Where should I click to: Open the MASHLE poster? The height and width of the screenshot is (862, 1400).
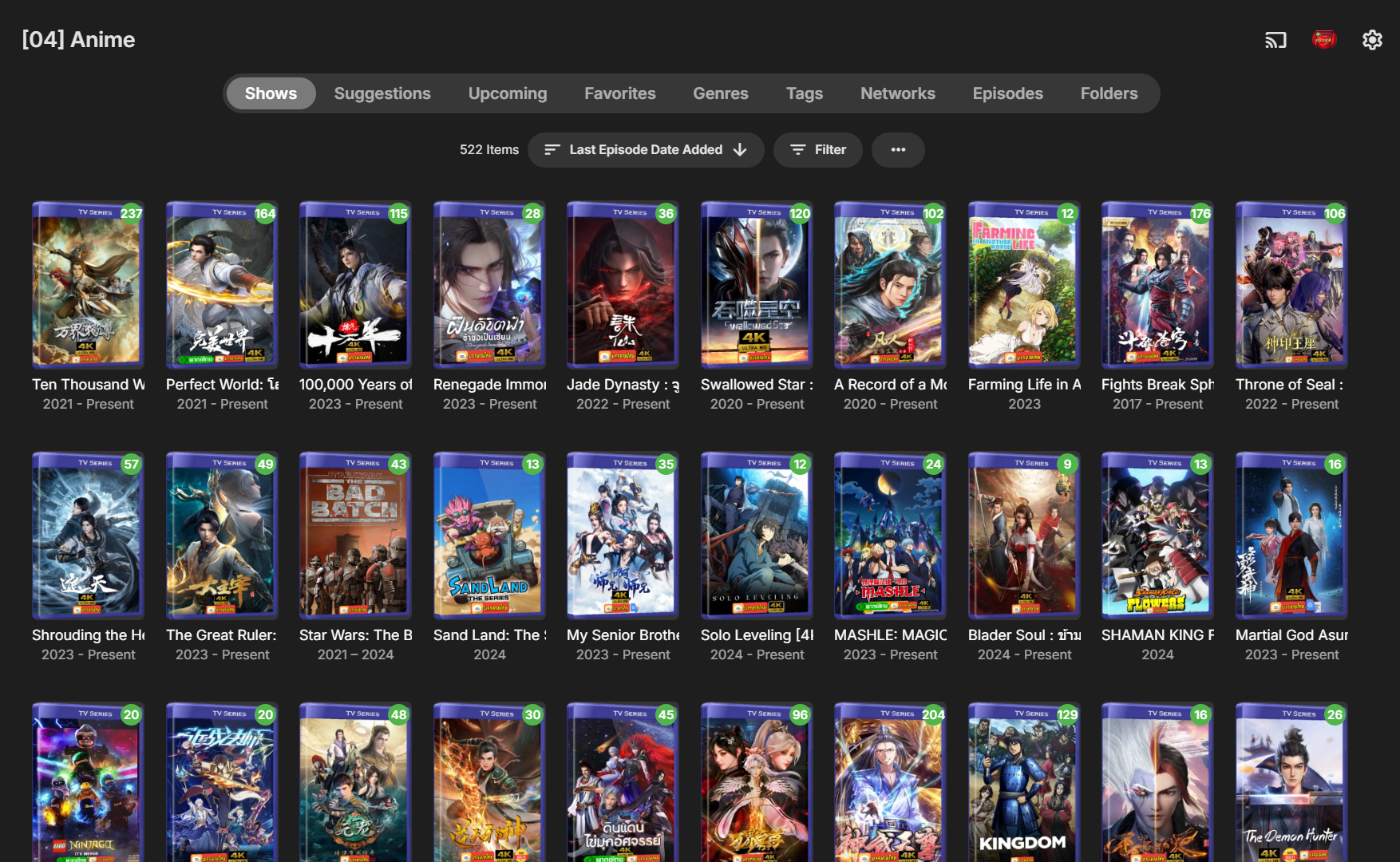coord(890,536)
